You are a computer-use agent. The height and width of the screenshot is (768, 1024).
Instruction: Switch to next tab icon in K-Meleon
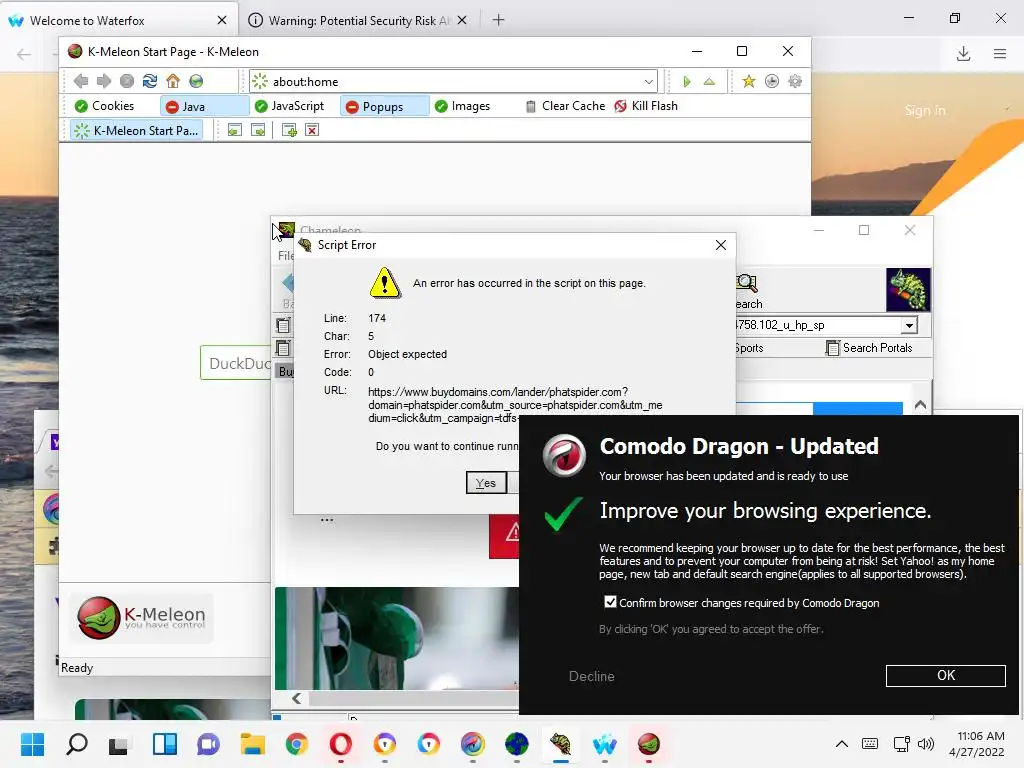(258, 130)
